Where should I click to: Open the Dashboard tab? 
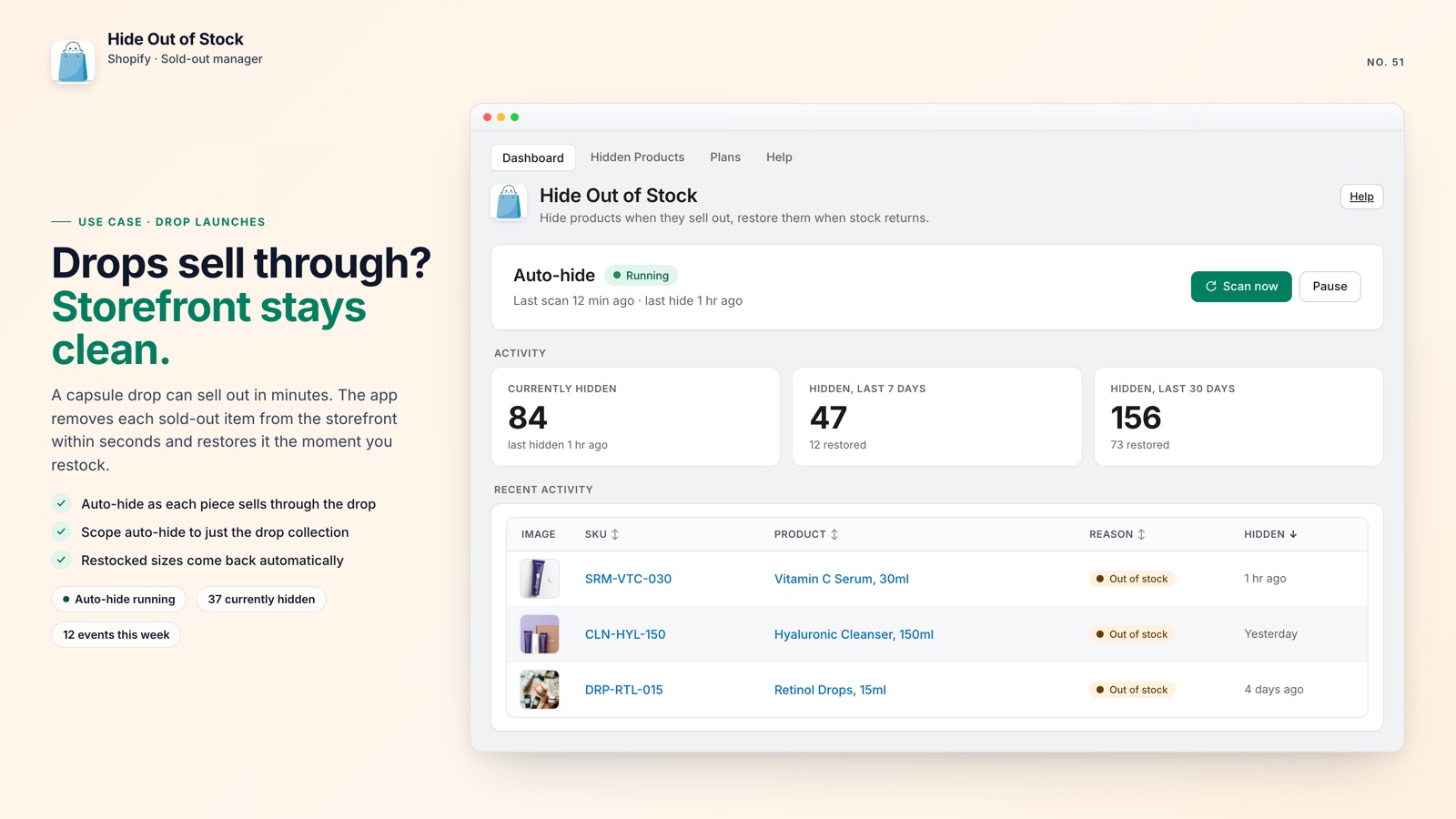pos(533,157)
